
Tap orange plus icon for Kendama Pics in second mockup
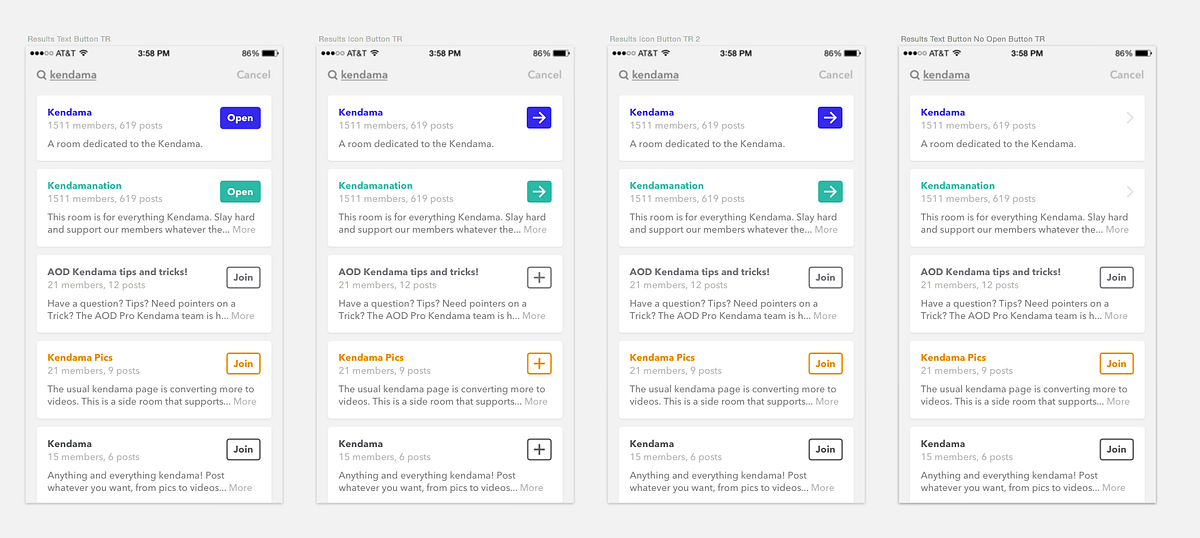tap(539, 363)
